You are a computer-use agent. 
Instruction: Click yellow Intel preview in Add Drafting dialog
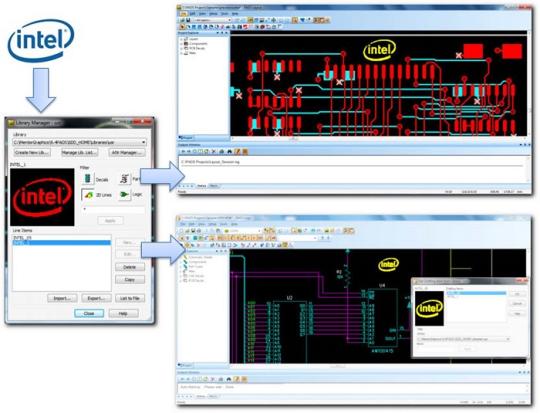[429, 308]
